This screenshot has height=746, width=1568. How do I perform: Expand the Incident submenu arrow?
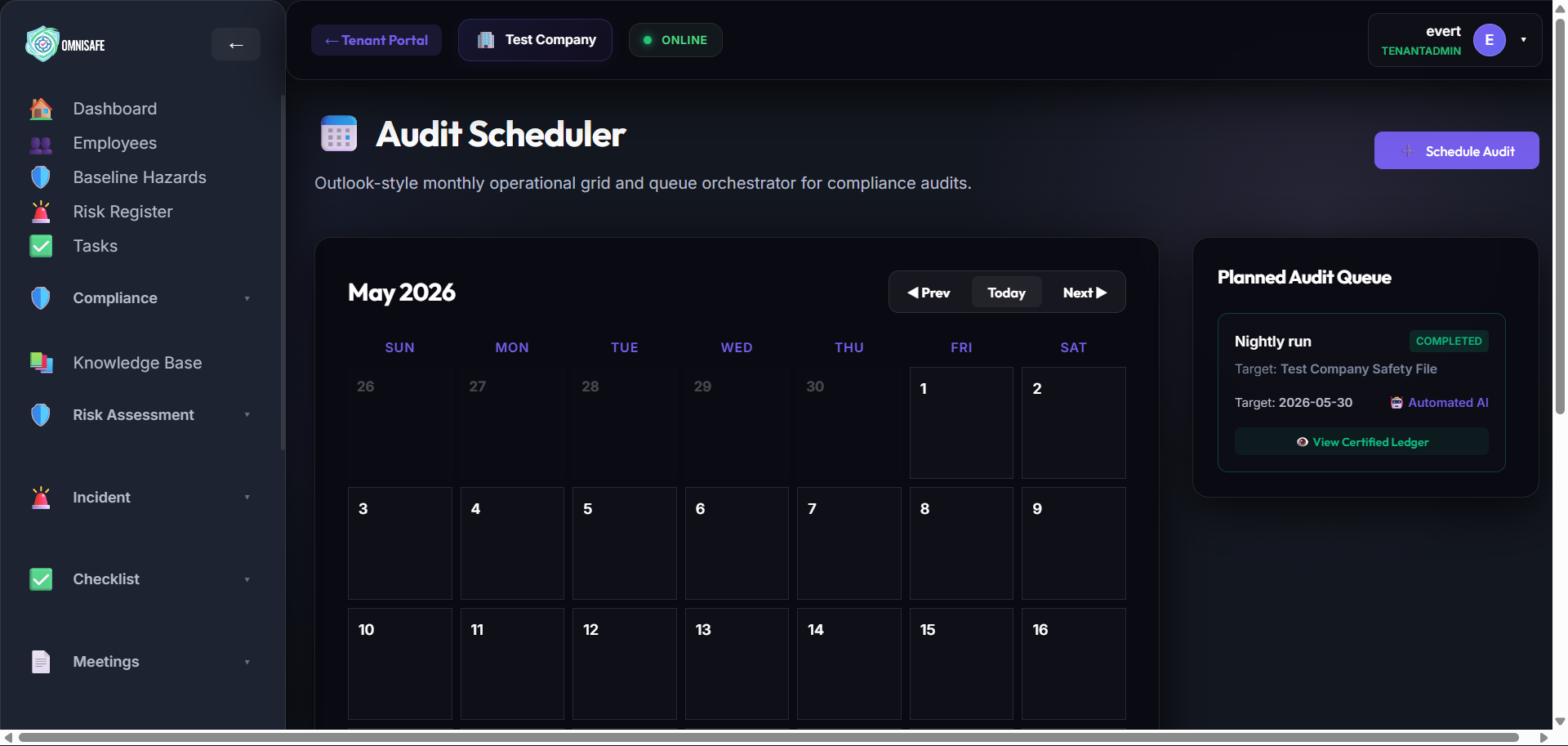[247, 498]
